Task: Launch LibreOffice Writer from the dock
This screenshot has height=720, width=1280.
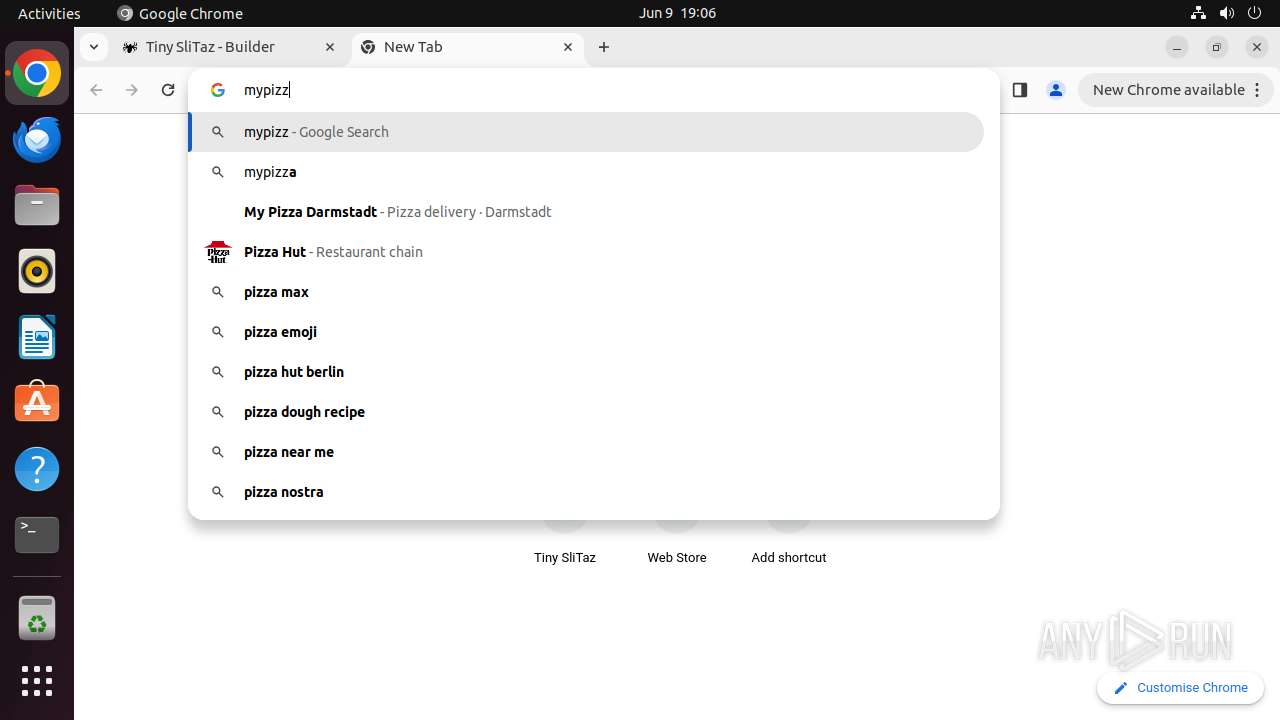Action: [37, 337]
